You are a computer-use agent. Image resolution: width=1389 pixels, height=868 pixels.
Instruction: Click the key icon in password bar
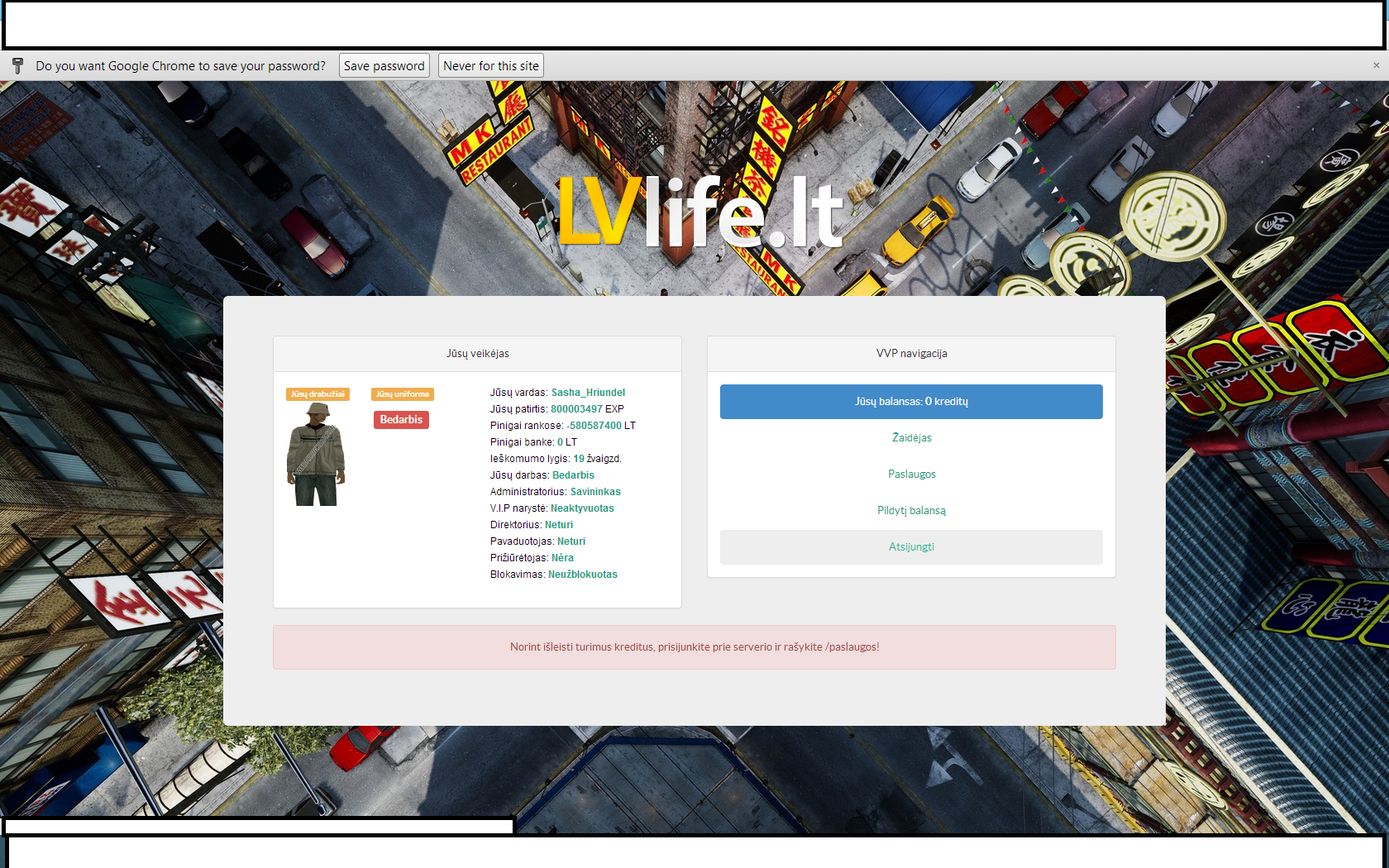(x=17, y=66)
